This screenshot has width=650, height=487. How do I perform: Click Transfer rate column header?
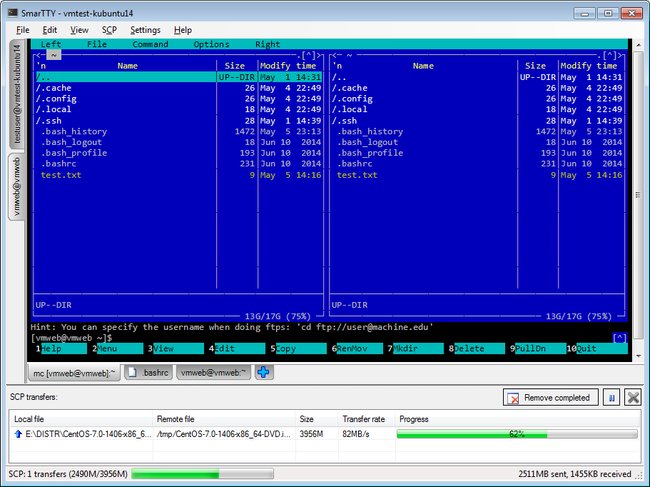(366, 419)
